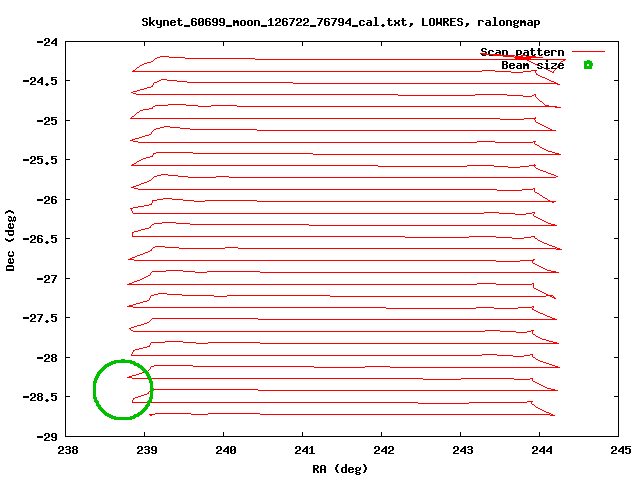Image resolution: width=640 pixels, height=480 pixels.
Task: Click the x-axis tick label 242
Action: click(x=384, y=450)
